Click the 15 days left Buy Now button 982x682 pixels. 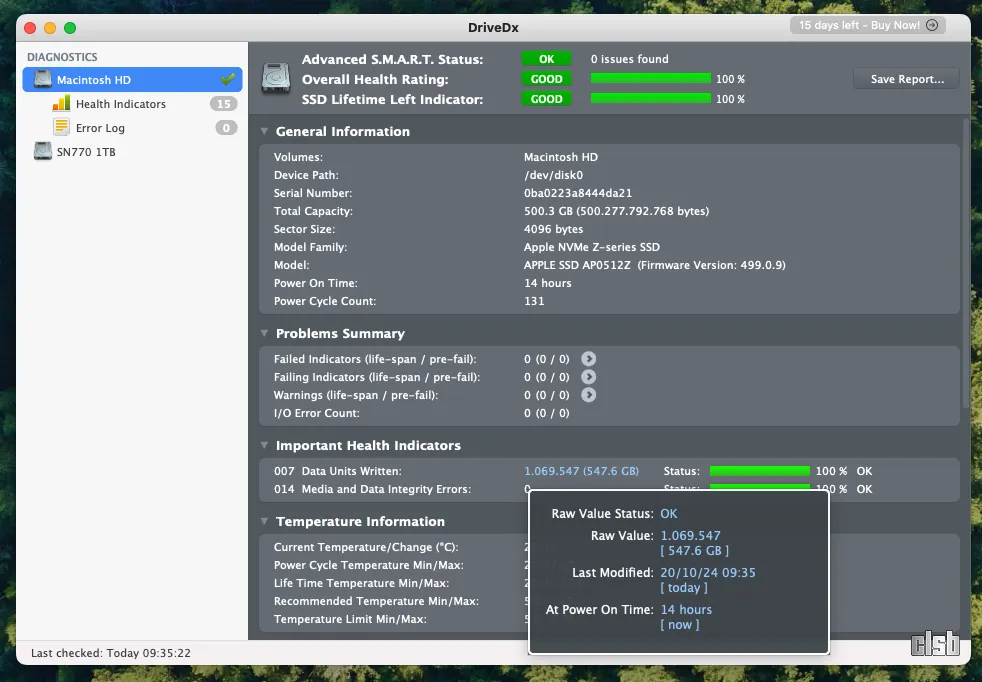pyautogui.click(x=868, y=26)
